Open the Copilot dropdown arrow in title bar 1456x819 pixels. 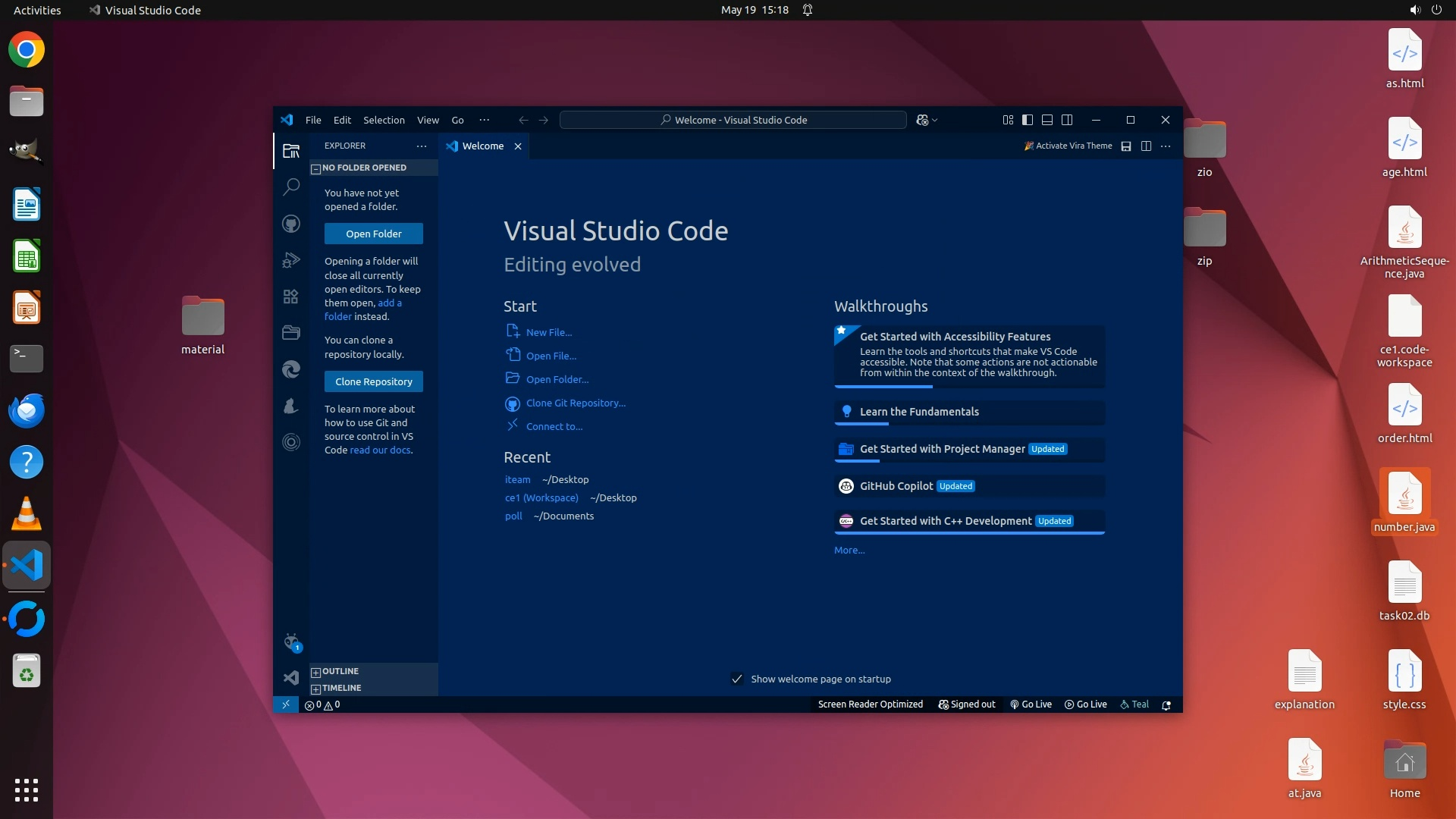935,120
